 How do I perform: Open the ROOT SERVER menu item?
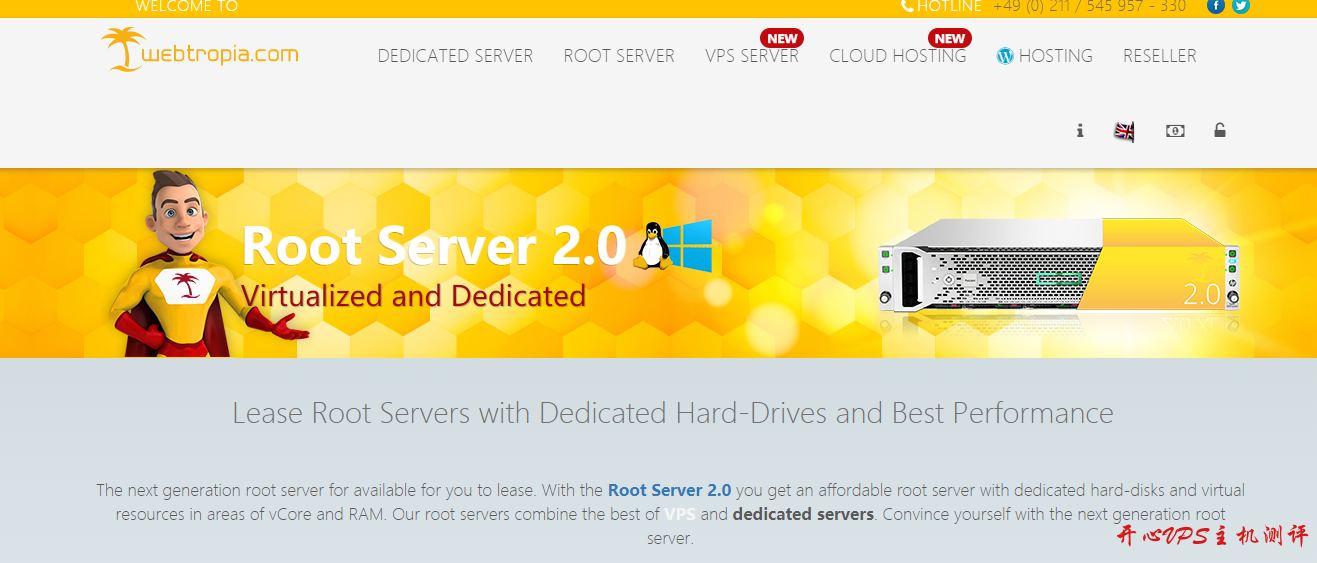(x=619, y=56)
